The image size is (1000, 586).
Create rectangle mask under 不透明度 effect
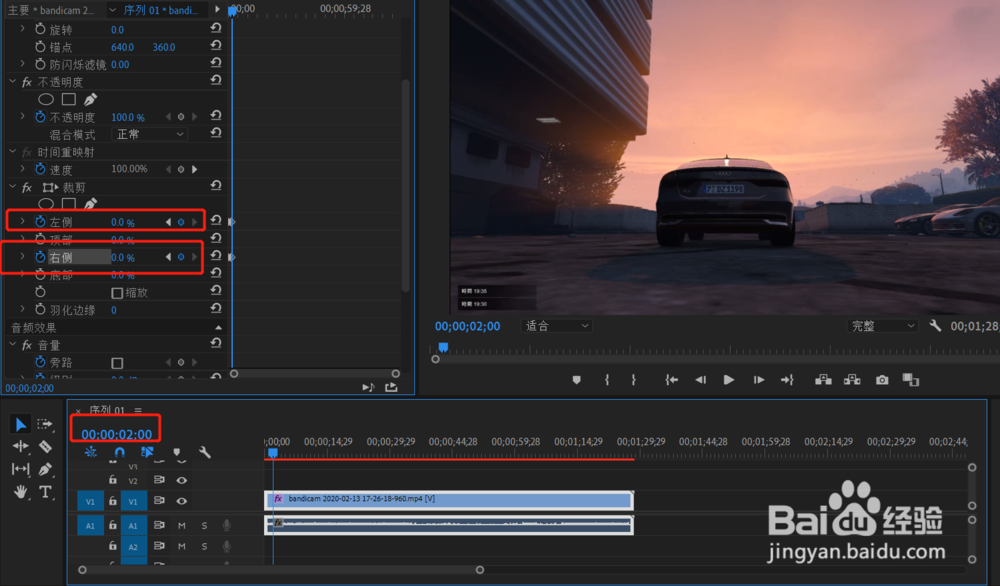69,99
